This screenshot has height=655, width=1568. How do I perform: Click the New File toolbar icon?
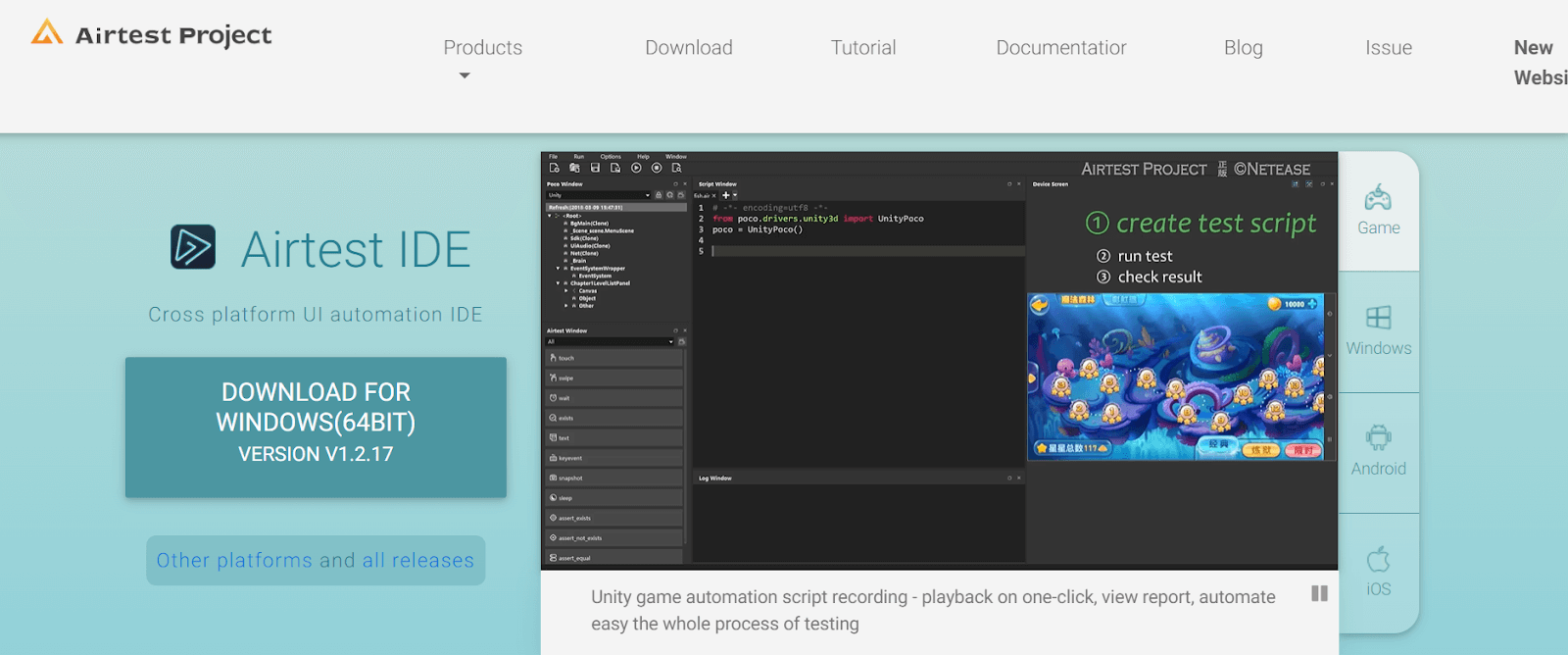(x=555, y=168)
